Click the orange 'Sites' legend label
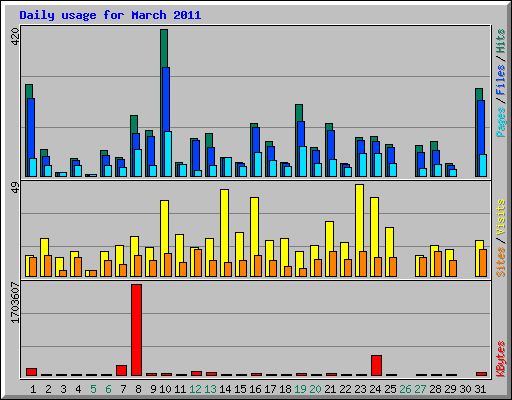The image size is (512, 400). tap(500, 262)
